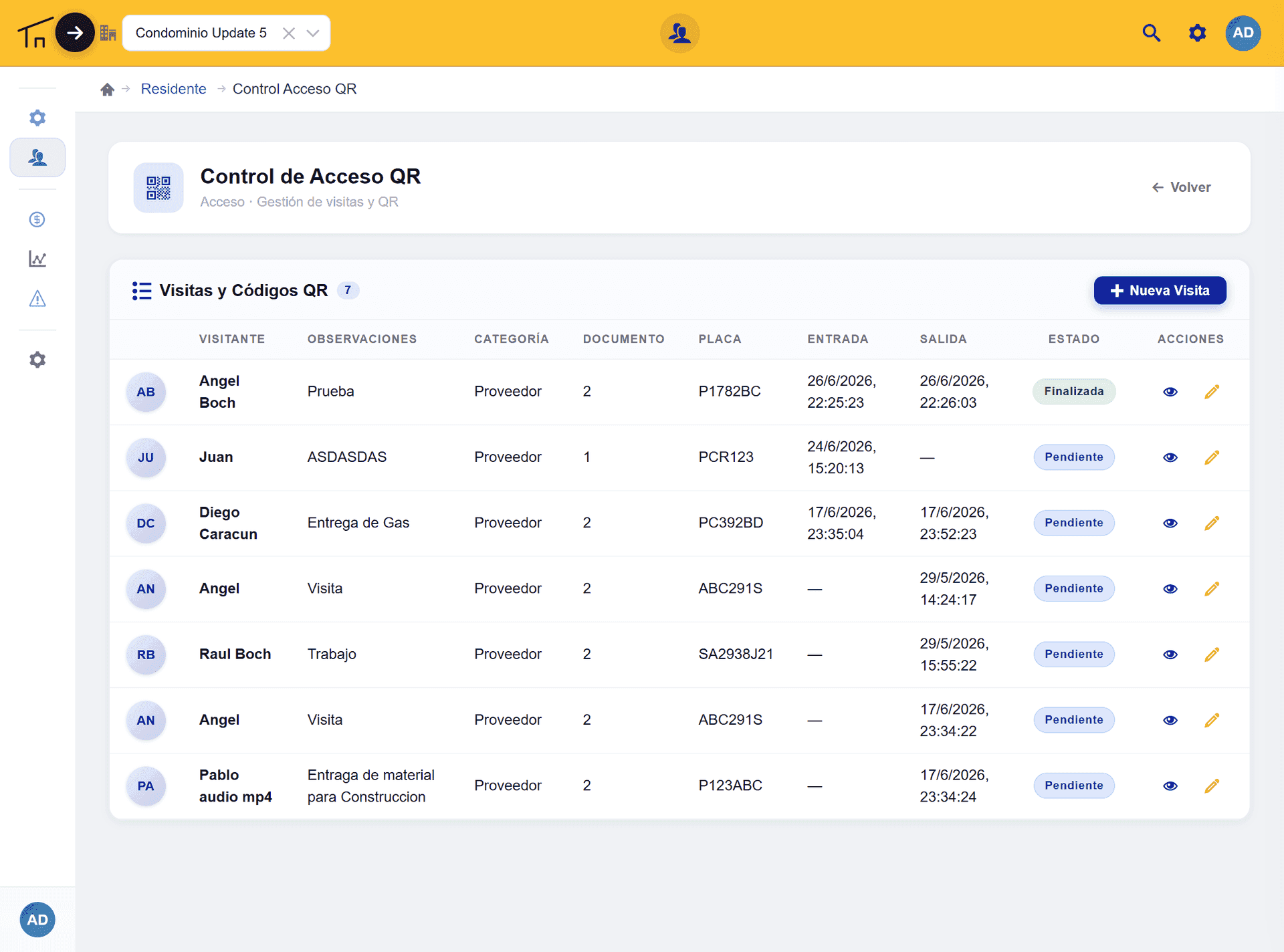Open the gray gear settings sidebar icon

[x=37, y=360]
